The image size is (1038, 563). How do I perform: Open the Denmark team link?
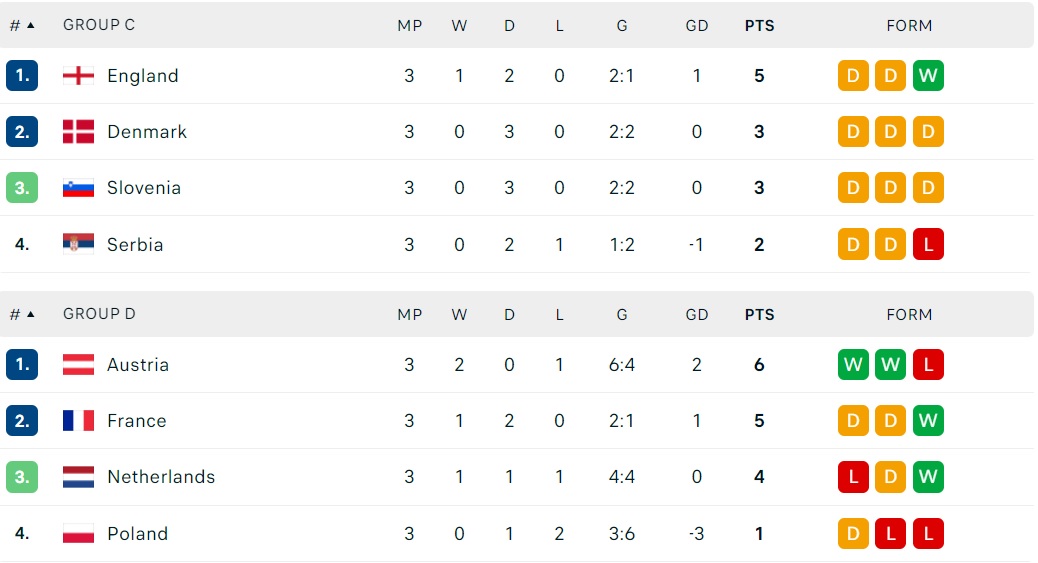tap(147, 132)
